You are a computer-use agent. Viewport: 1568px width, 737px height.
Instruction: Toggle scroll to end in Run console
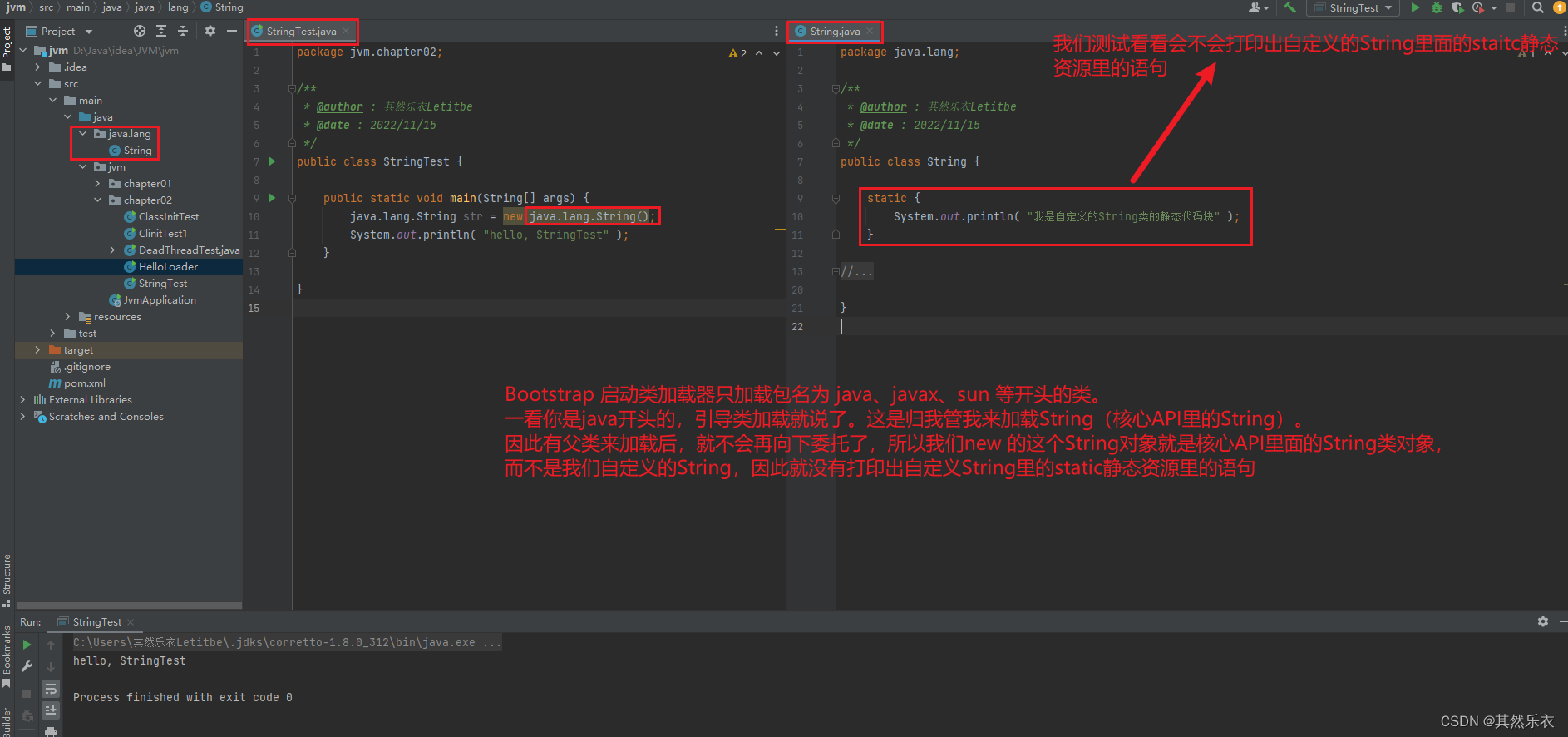tap(51, 710)
